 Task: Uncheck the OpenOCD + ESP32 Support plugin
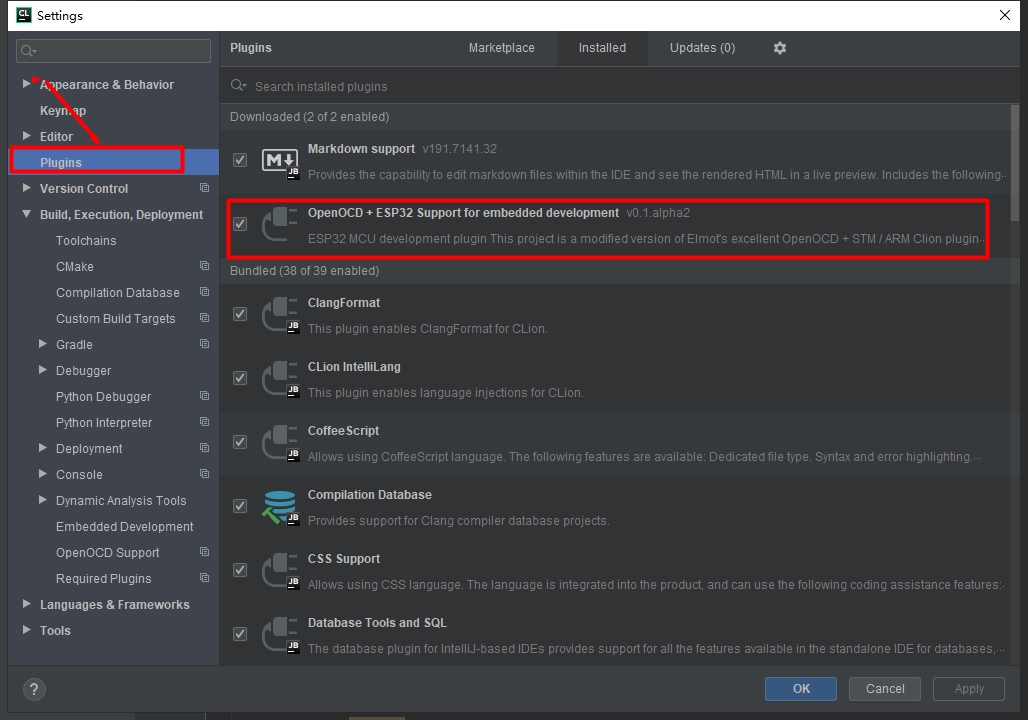(240, 224)
